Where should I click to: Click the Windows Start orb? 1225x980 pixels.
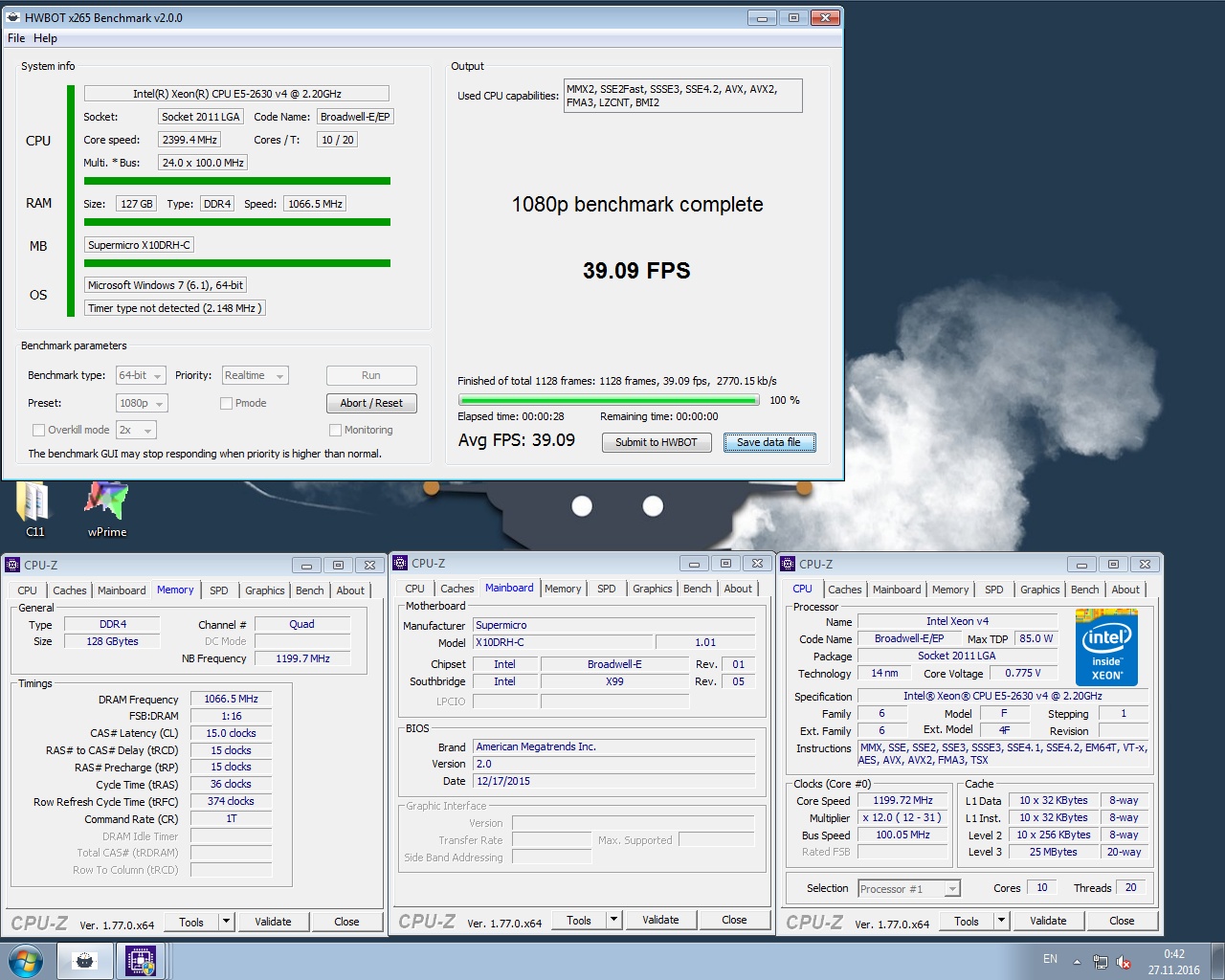pyautogui.click(x=26, y=961)
